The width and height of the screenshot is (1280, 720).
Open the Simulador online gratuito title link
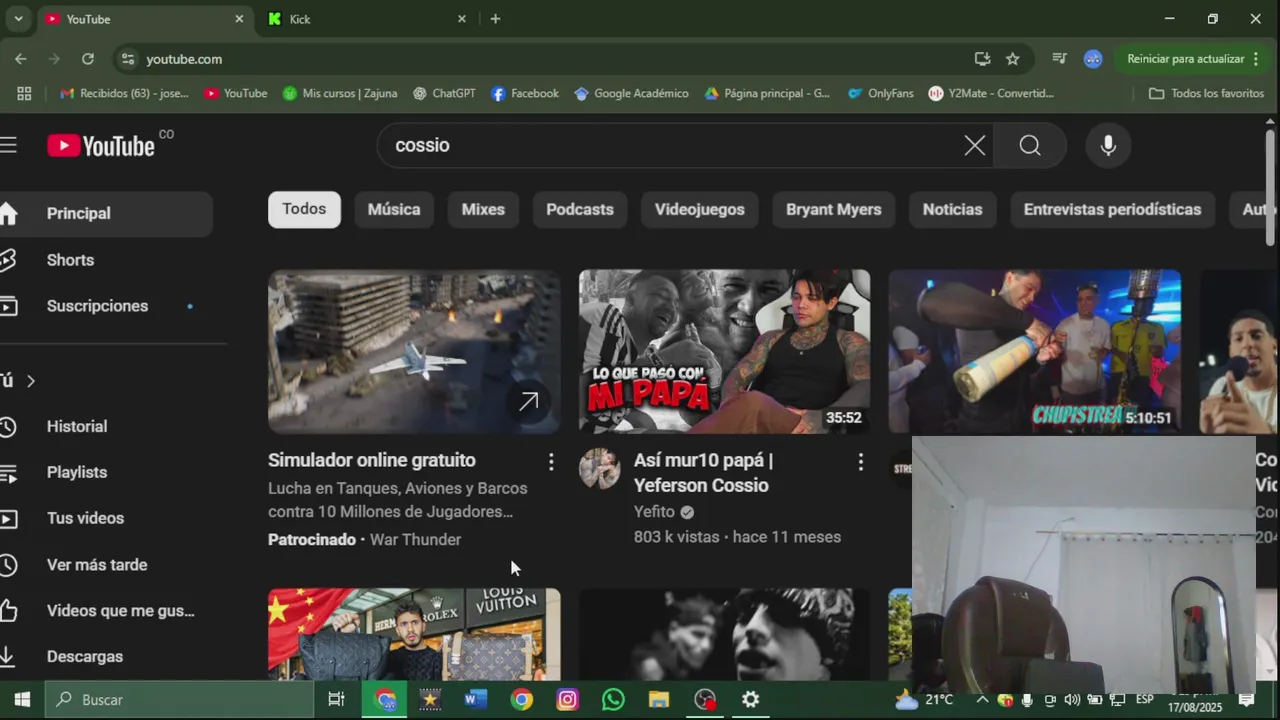[x=372, y=460]
